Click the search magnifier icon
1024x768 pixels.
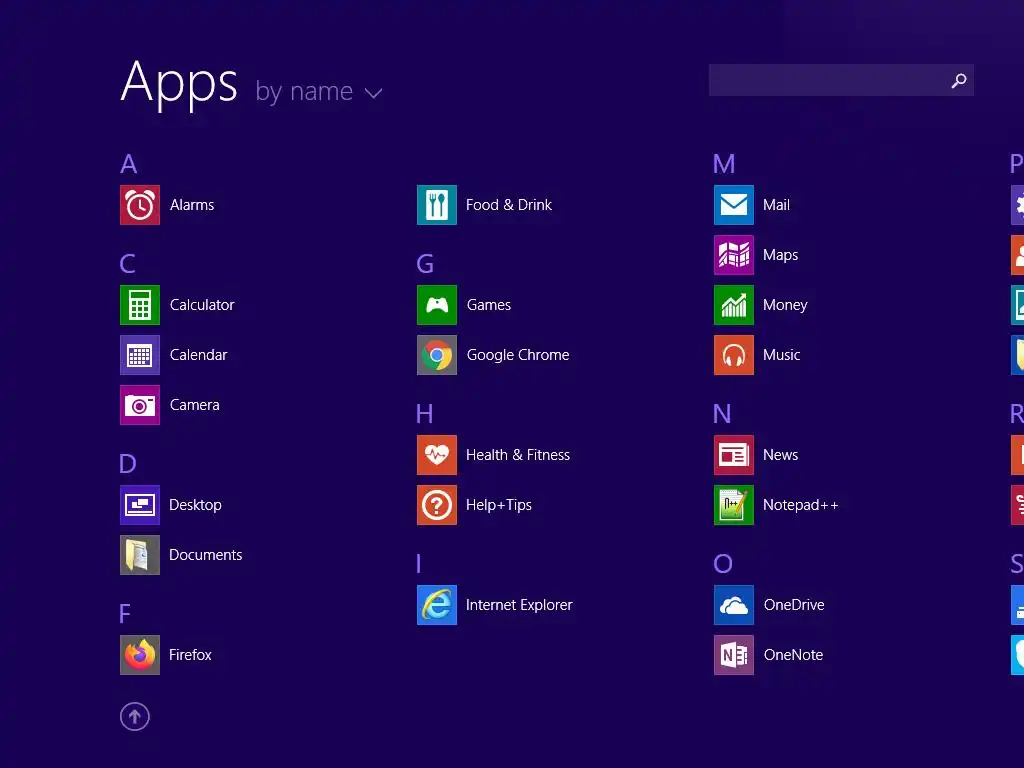point(959,80)
